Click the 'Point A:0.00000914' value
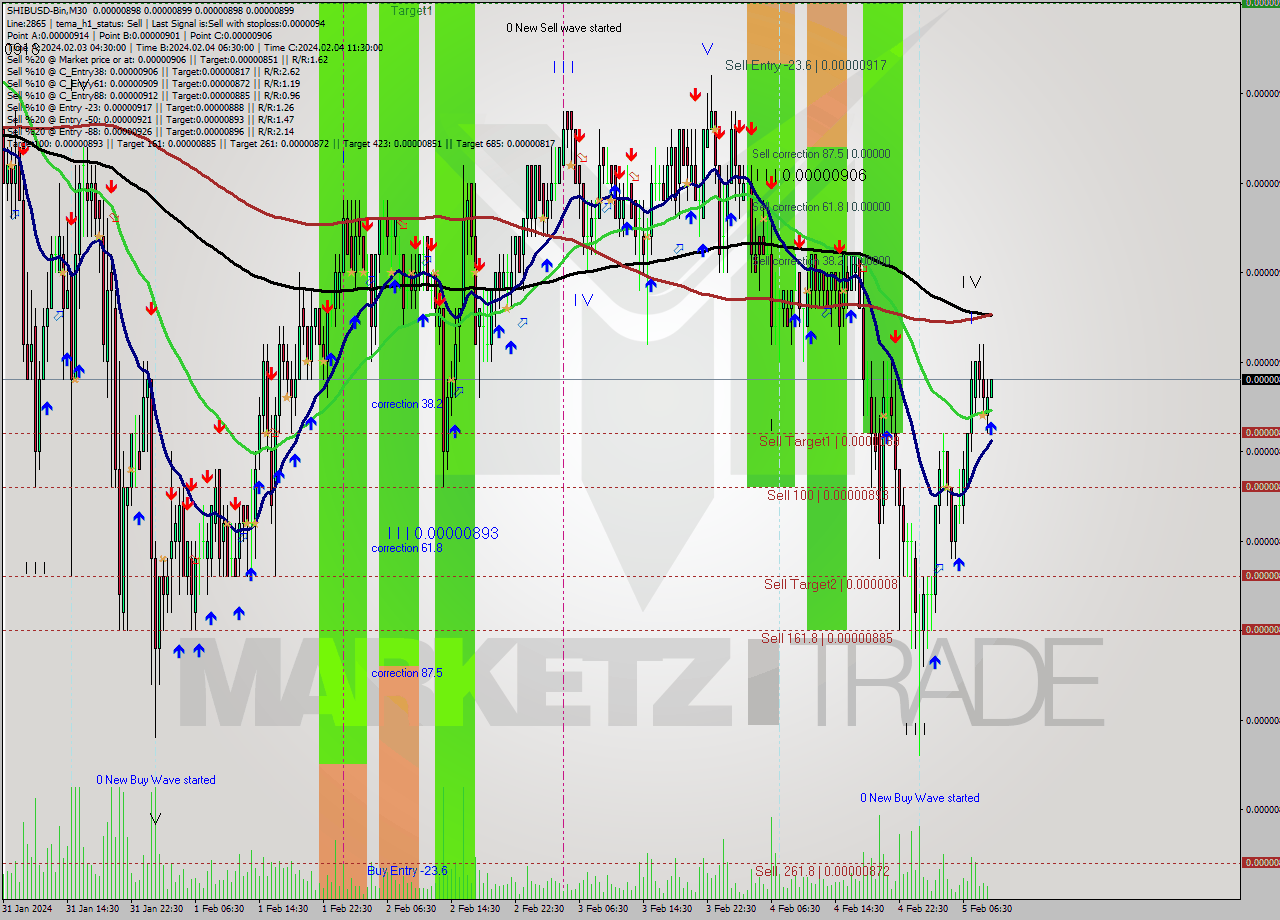 click(48, 35)
